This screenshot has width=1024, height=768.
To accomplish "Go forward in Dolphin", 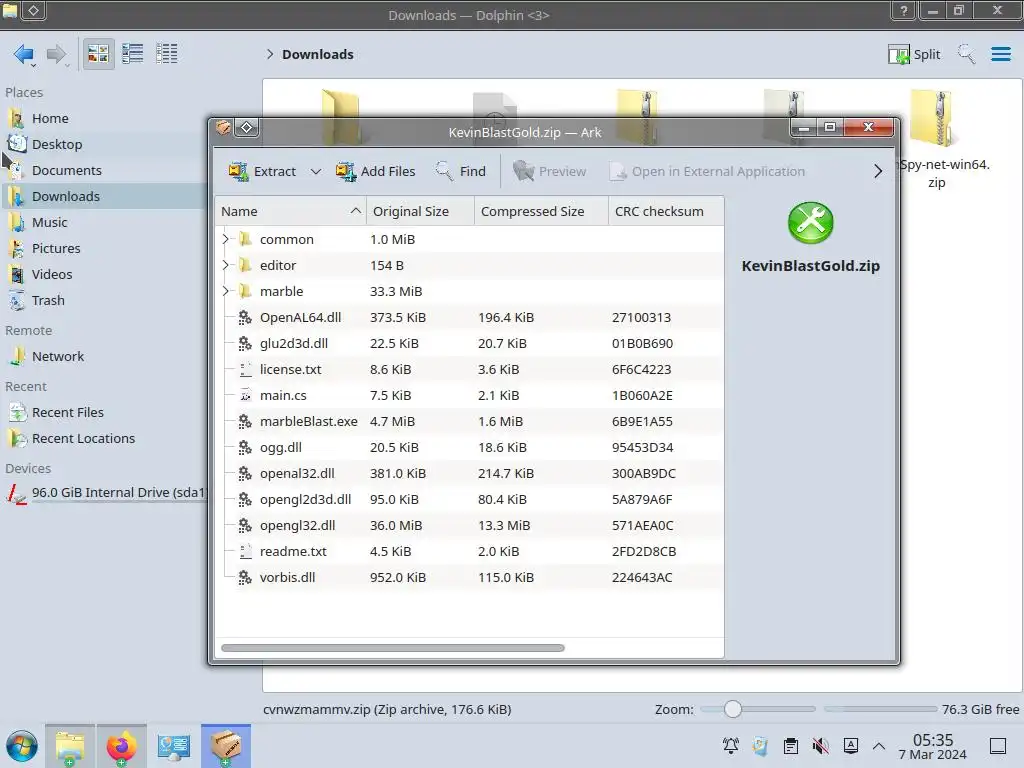I will [x=57, y=54].
